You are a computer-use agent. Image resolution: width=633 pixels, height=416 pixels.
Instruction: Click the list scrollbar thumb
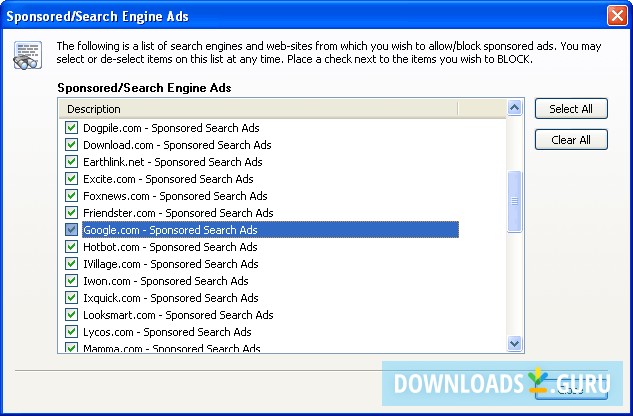pyautogui.click(x=514, y=202)
